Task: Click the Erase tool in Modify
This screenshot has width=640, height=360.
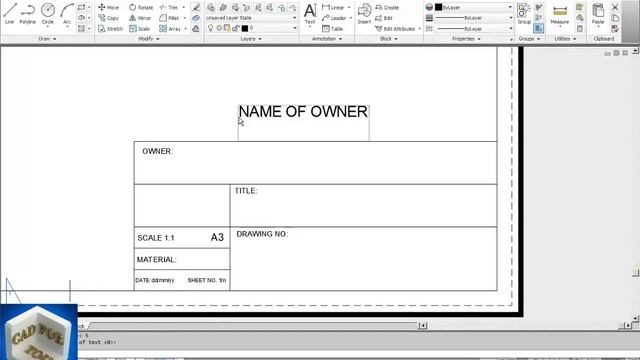Action: pyautogui.click(x=196, y=7)
